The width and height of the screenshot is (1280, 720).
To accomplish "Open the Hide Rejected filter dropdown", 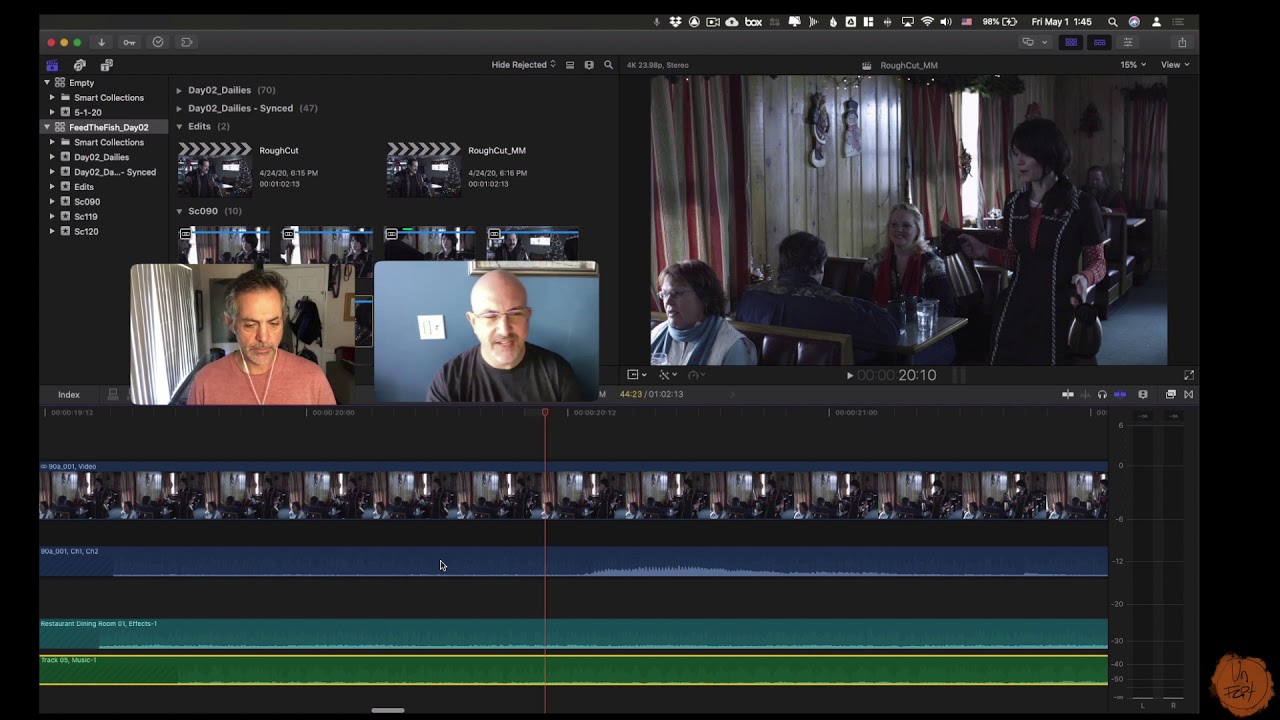I will (523, 65).
